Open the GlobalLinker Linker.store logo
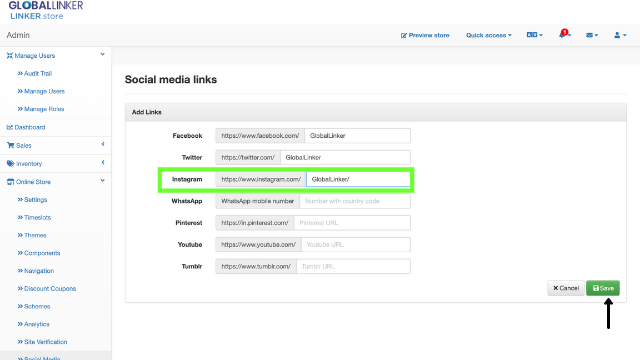This screenshot has height=360, width=640. coord(46,10)
